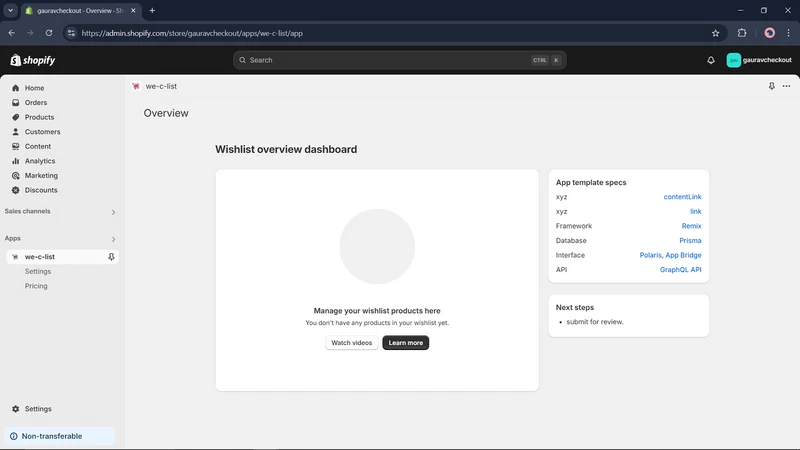Click the Learn more button
The width and height of the screenshot is (800, 450).
click(406, 343)
